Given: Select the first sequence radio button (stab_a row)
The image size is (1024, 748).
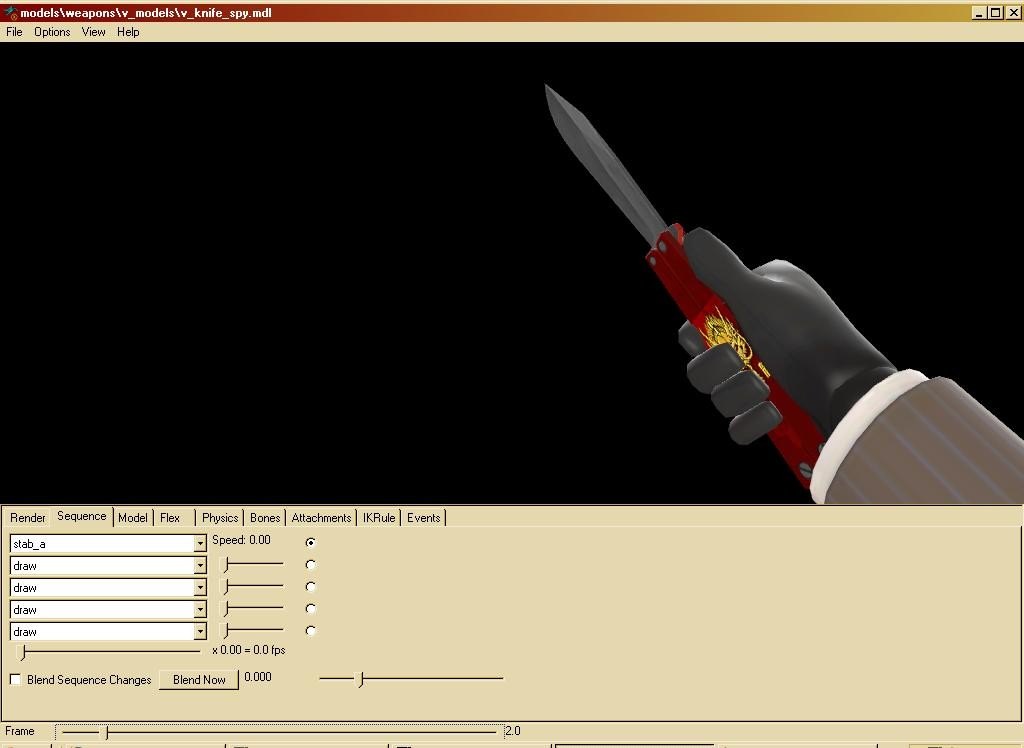Looking at the screenshot, I should [x=310, y=542].
